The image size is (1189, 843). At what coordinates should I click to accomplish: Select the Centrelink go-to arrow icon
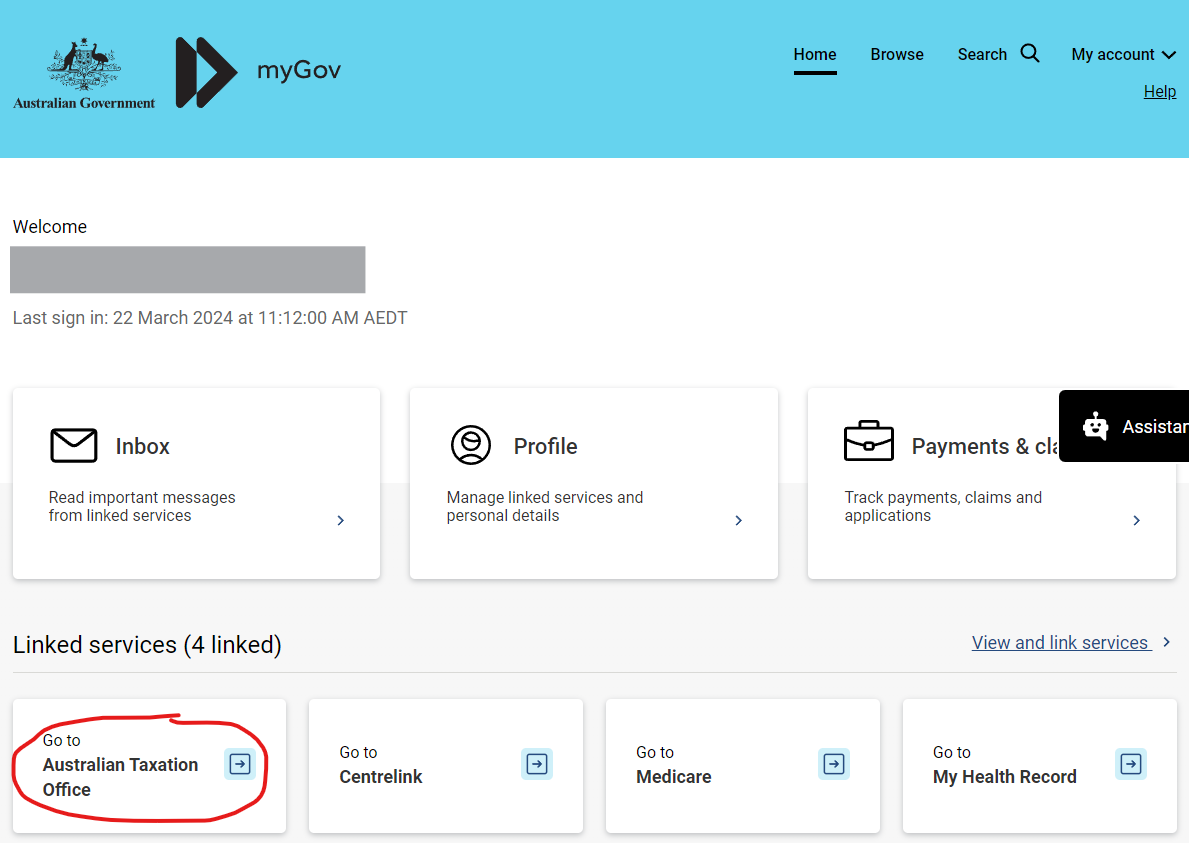[x=536, y=764]
